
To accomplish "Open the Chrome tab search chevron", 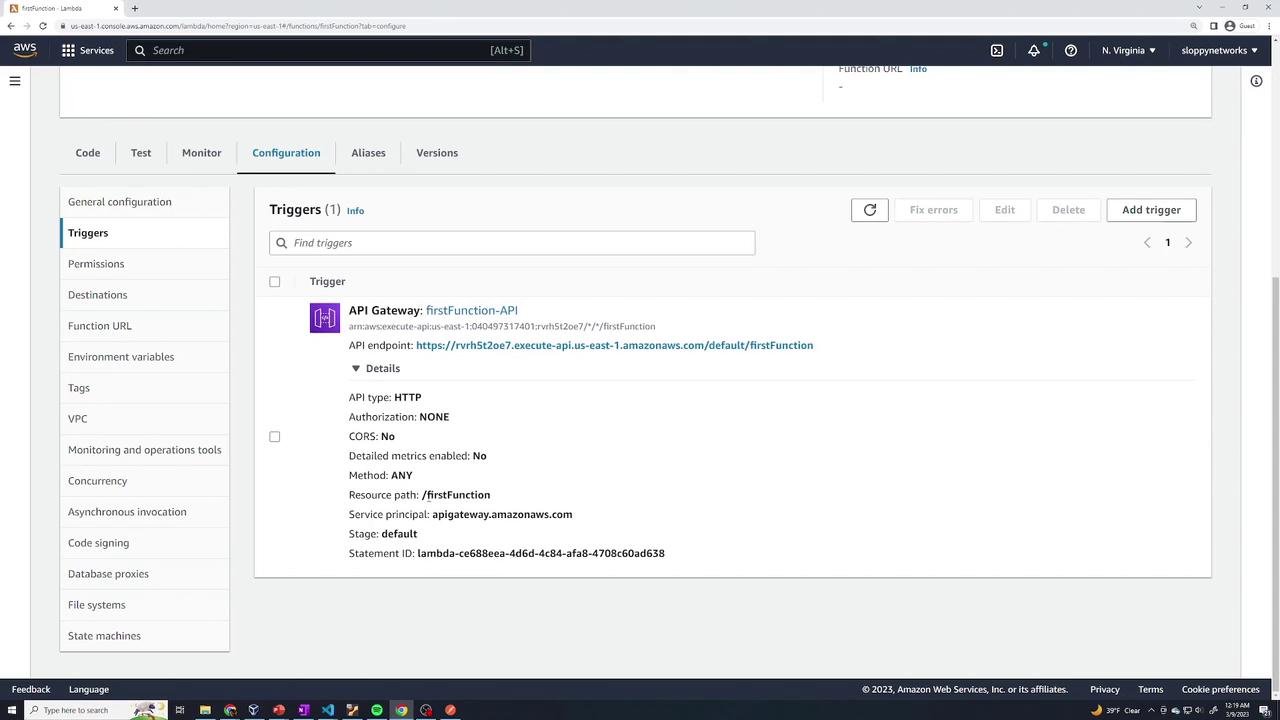I will coord(1199,8).
